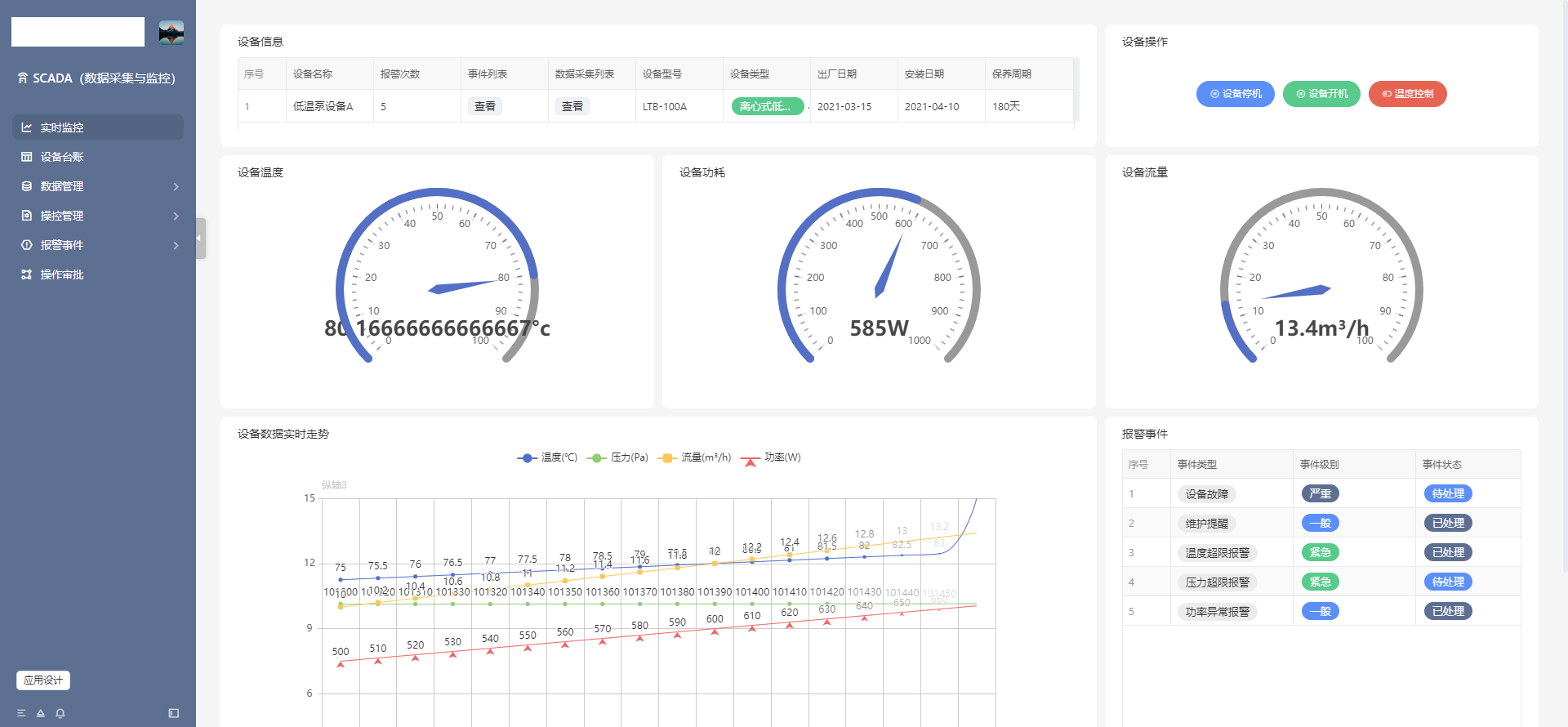Toggle the 压力(Pa) legend series
The width and height of the screenshot is (1568, 727).
click(617, 457)
